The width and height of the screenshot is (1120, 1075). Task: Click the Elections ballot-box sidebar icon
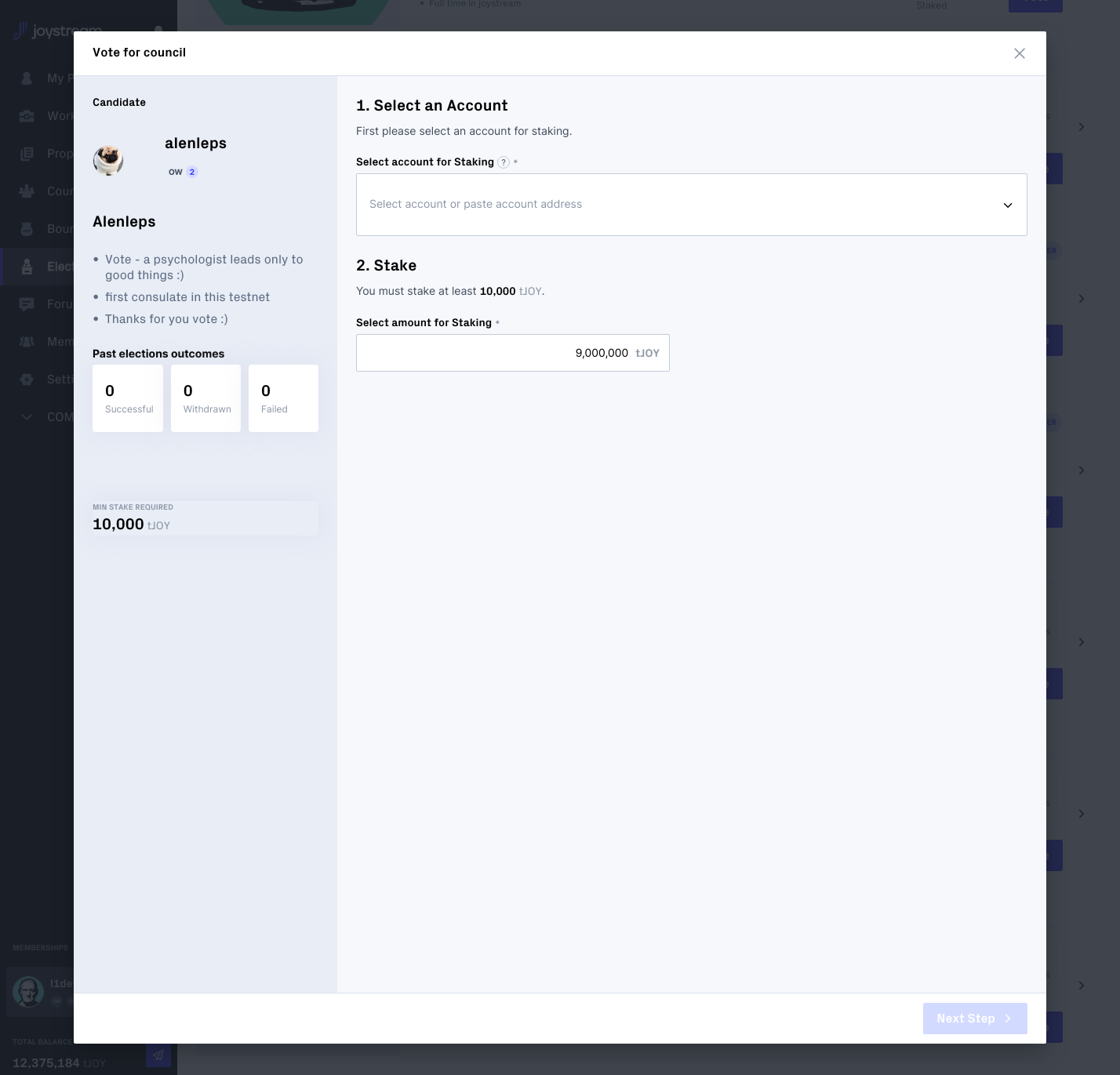[x=27, y=266]
